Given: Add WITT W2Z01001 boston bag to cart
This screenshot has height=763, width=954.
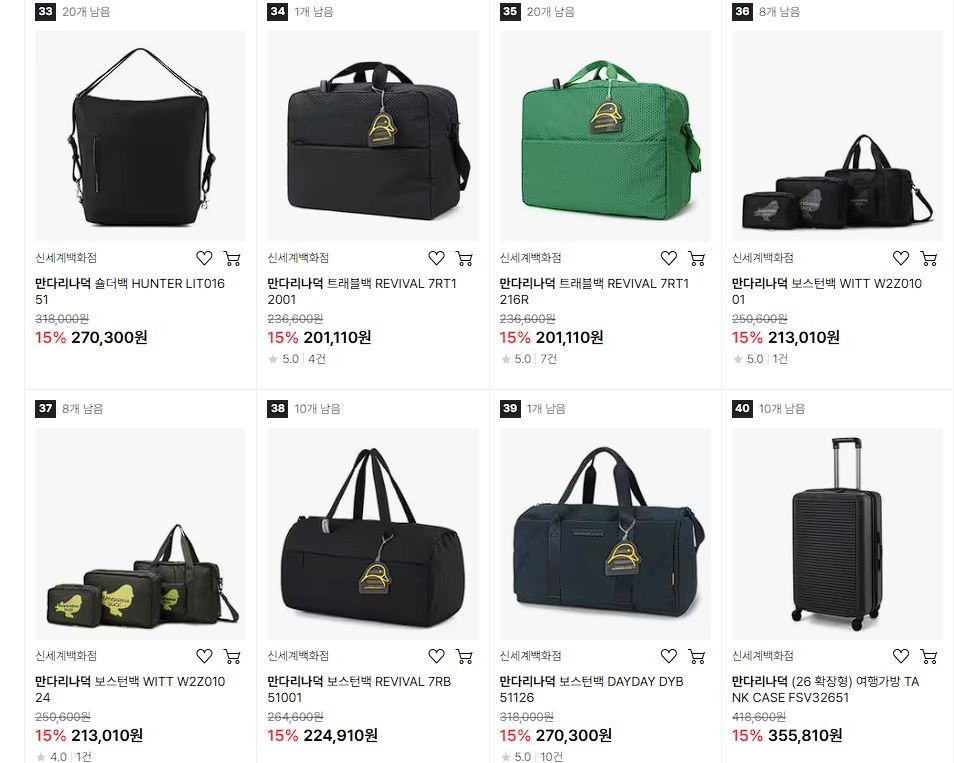Looking at the screenshot, I should pos(929,259).
